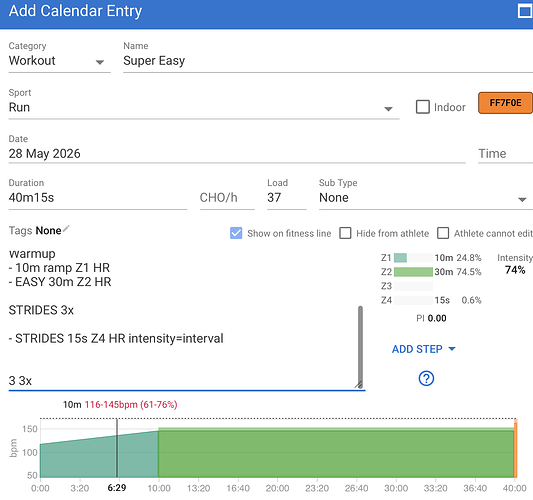Screen dimensions: 533x500
Task: Click the green Z2 segment in chart
Action: coord(336,453)
